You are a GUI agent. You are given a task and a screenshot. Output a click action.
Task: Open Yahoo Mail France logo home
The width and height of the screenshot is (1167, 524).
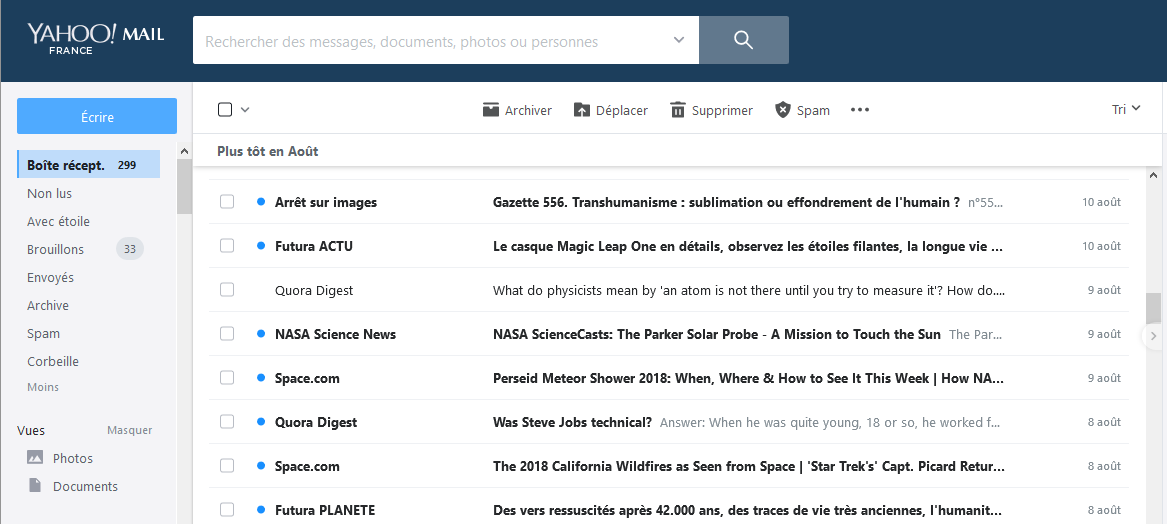[95, 39]
